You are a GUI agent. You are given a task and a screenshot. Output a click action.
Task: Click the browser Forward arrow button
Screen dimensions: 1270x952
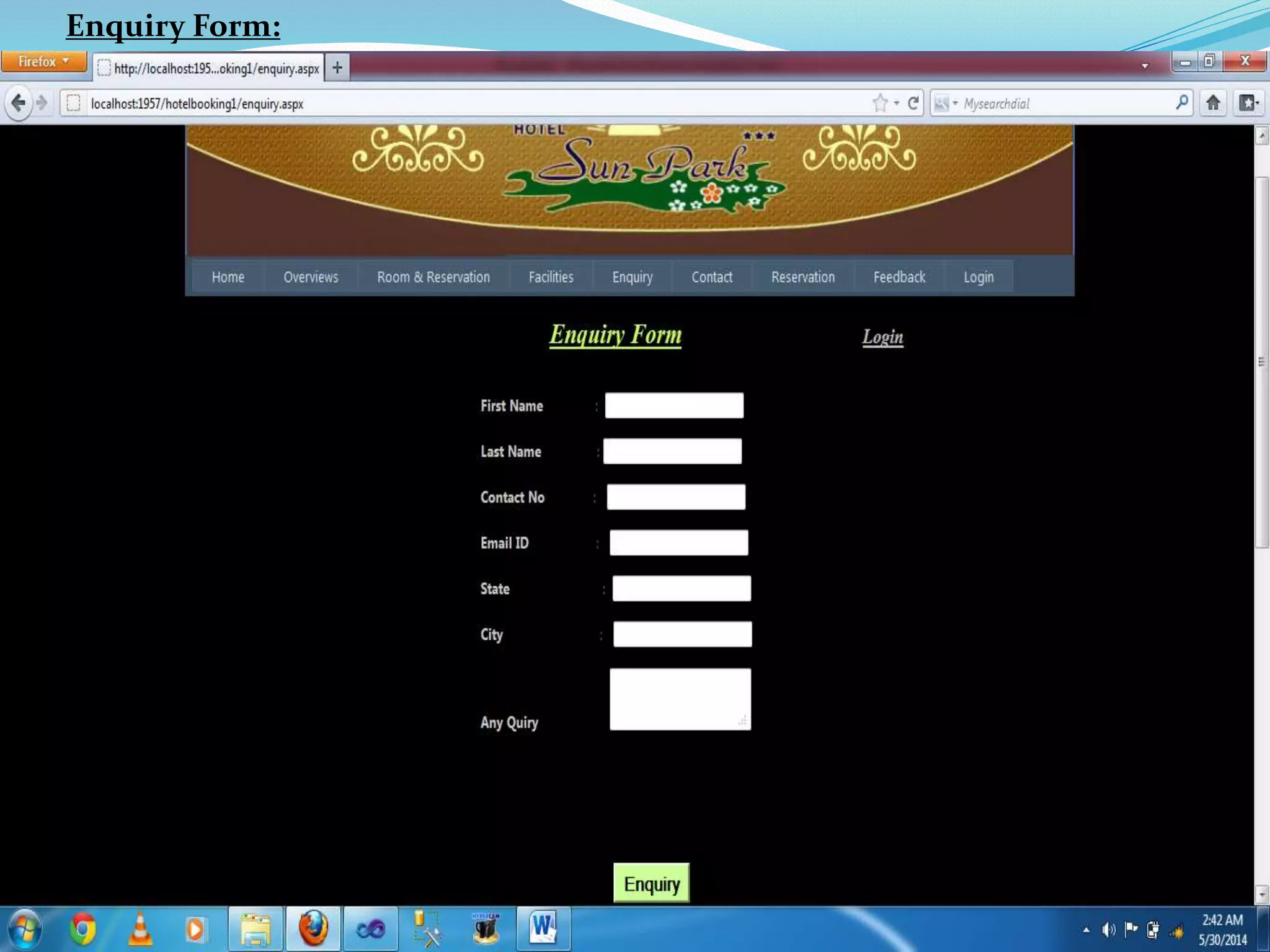(42, 103)
